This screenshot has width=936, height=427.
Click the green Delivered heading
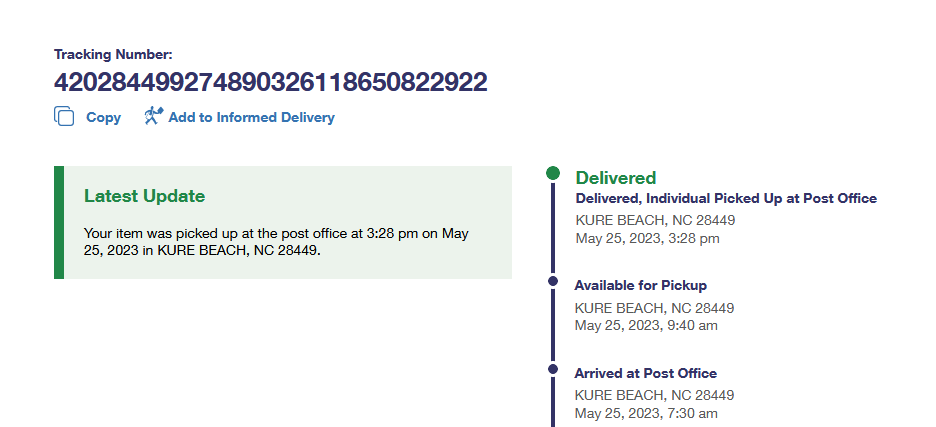[616, 178]
